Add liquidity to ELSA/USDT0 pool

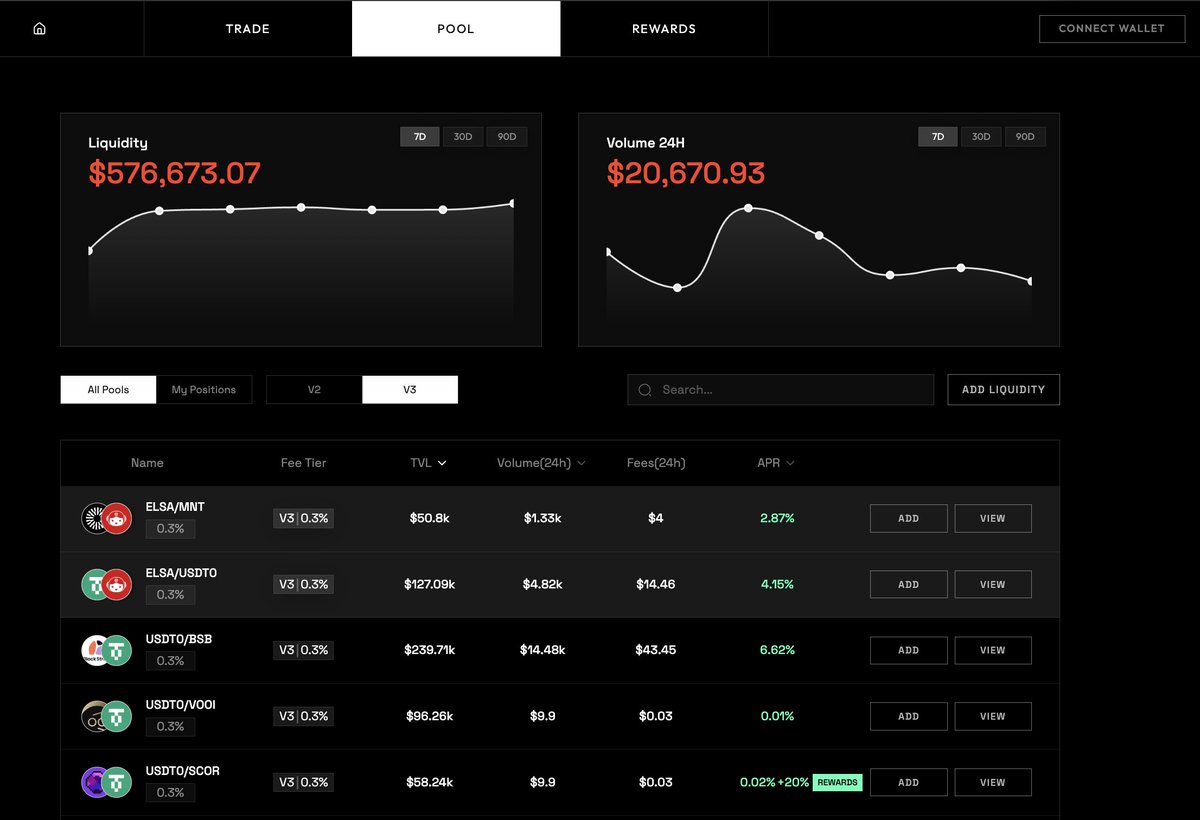[x=908, y=584]
